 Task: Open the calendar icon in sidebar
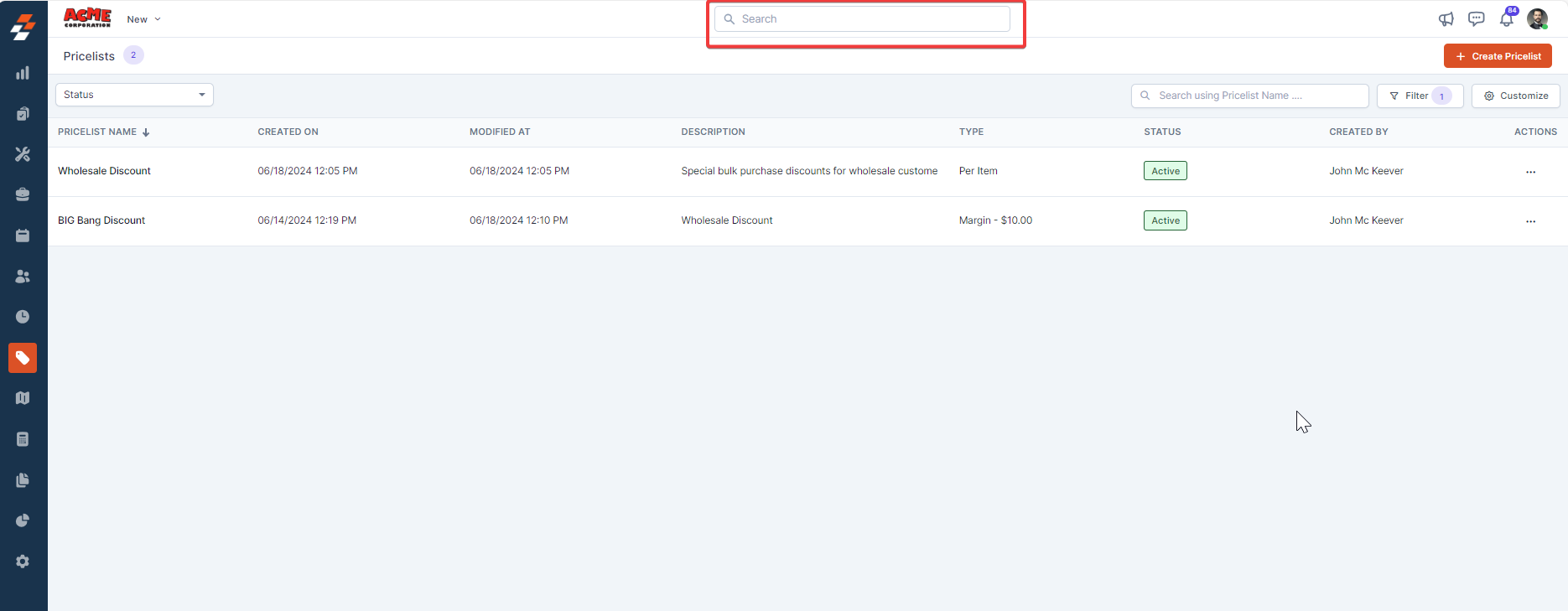tap(23, 236)
